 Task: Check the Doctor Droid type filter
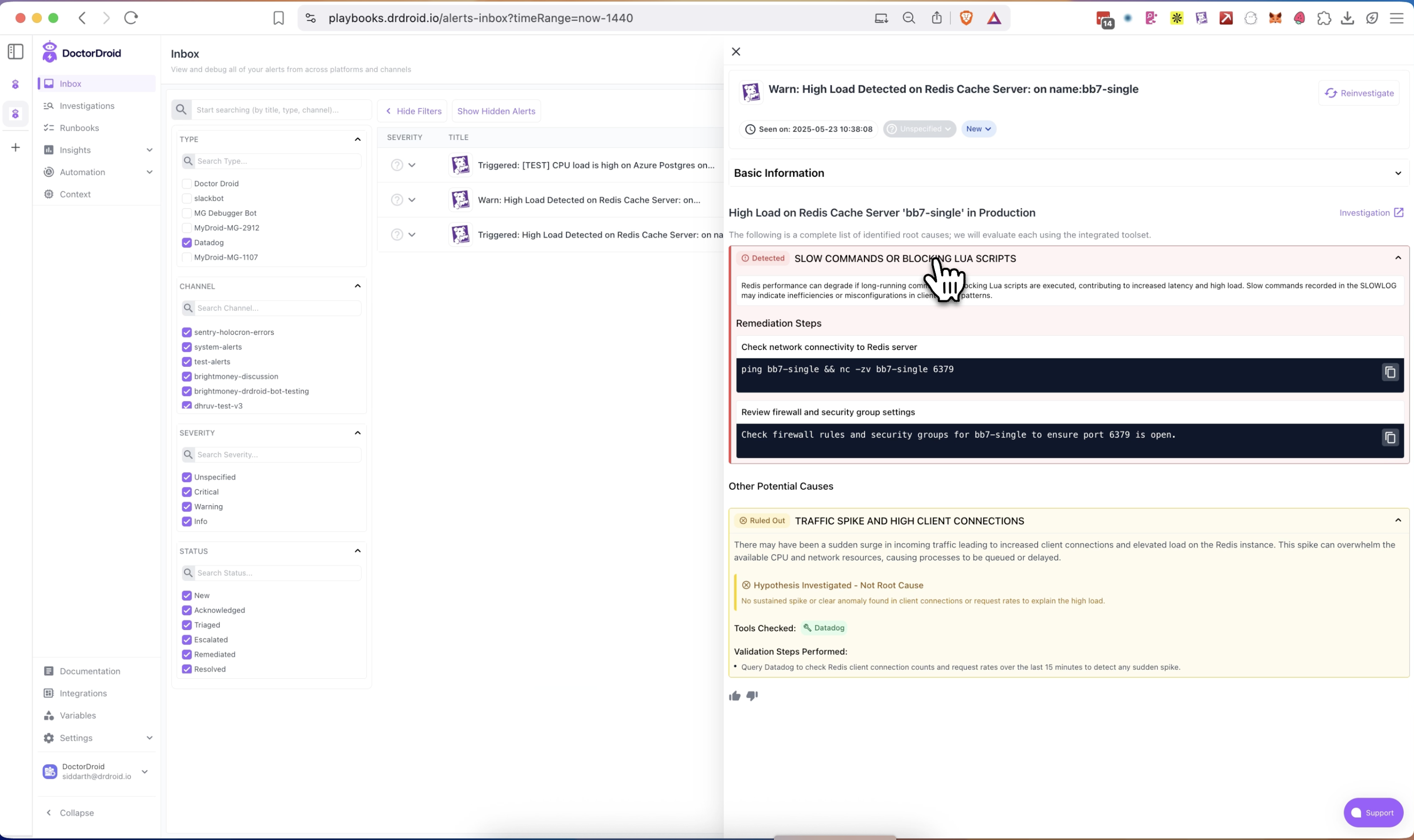[186, 183]
